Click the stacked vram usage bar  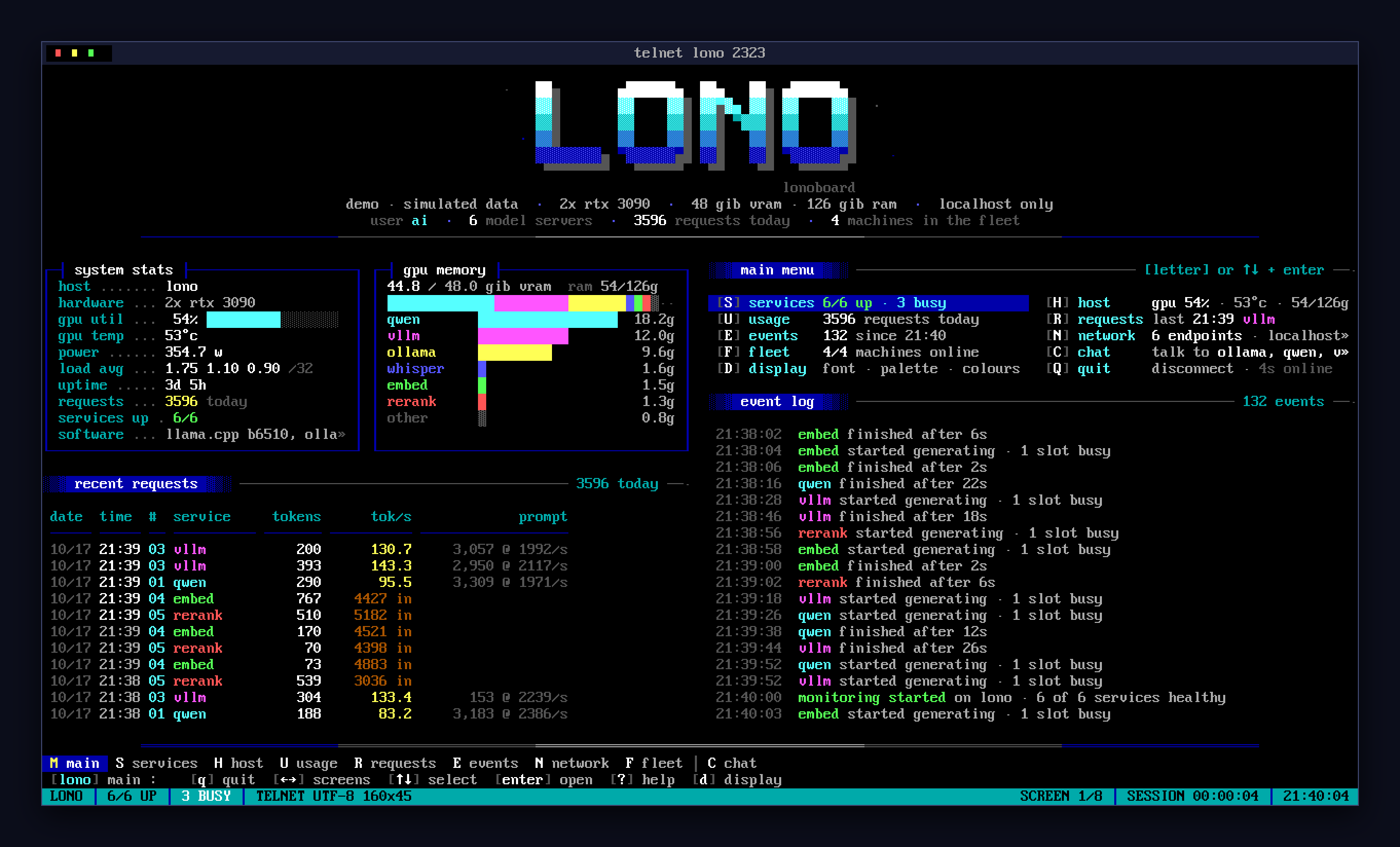[x=523, y=303]
